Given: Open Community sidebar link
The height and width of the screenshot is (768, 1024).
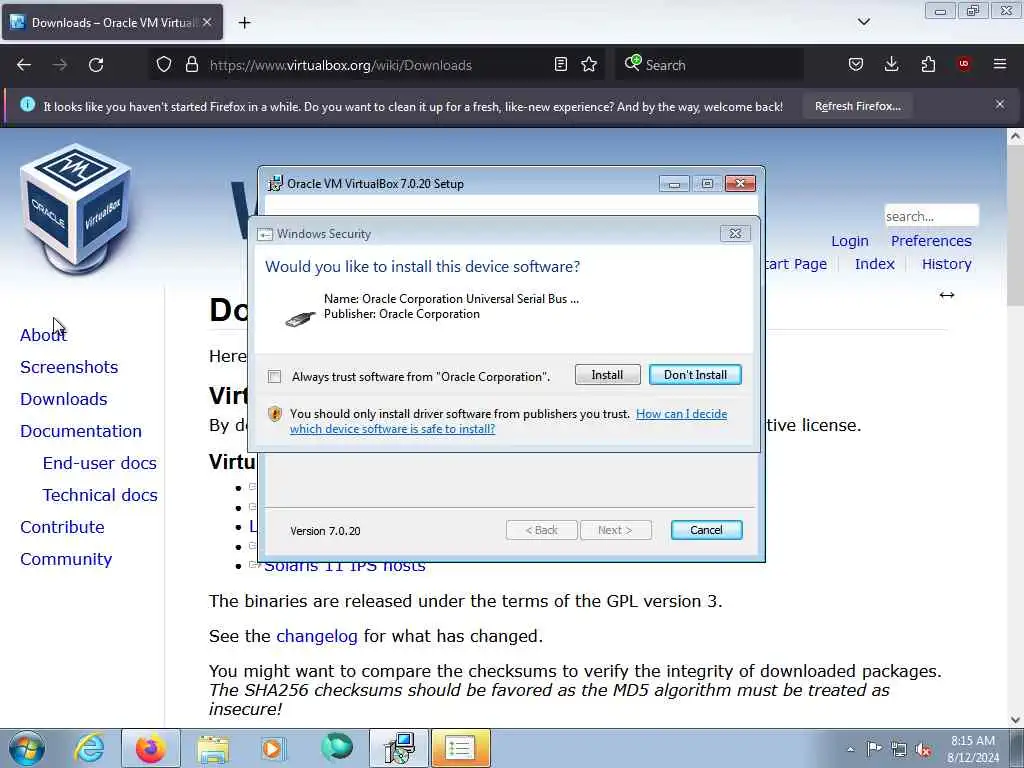Looking at the screenshot, I should click(x=66, y=559).
